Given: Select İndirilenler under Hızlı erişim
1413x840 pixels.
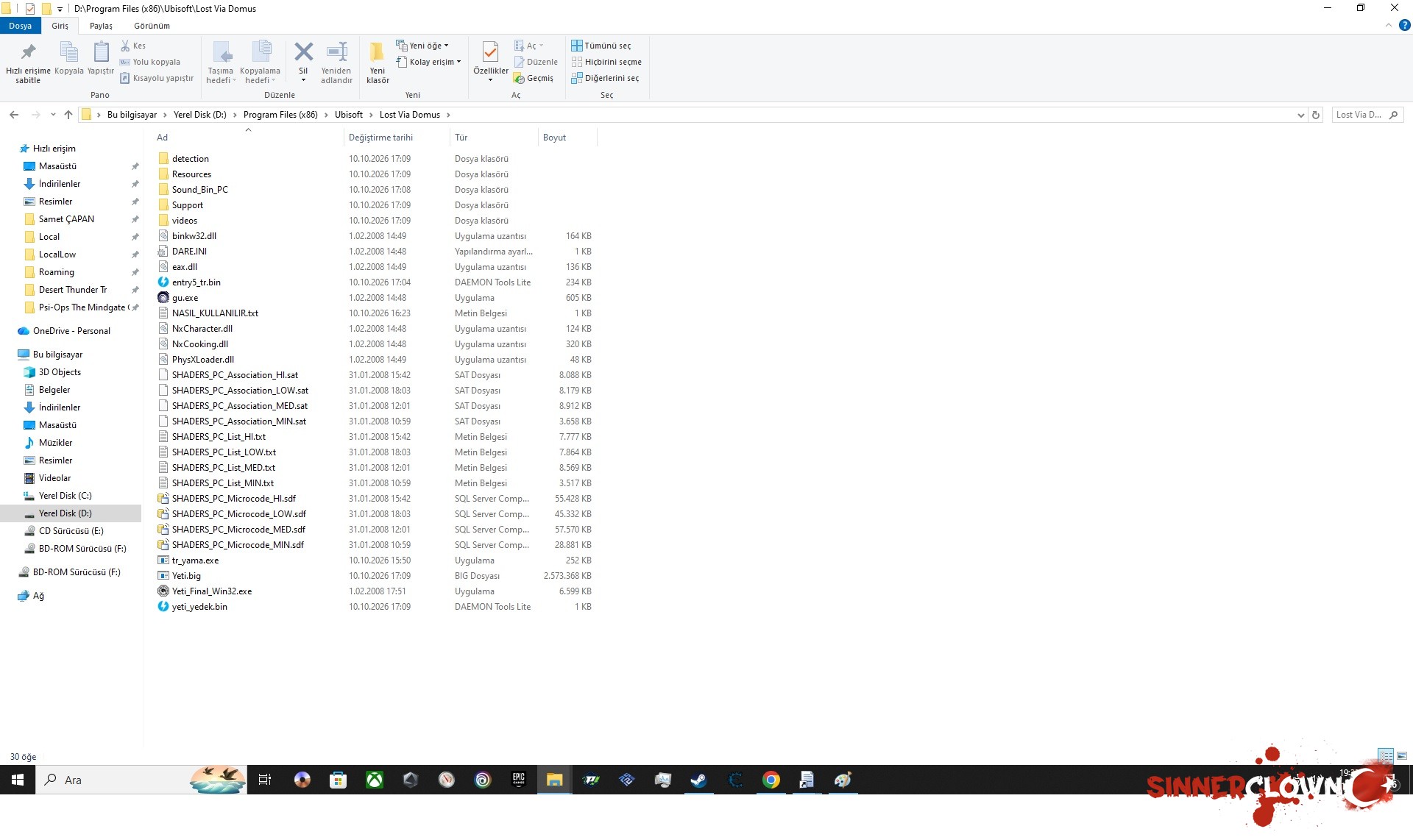Looking at the screenshot, I should tap(60, 184).
